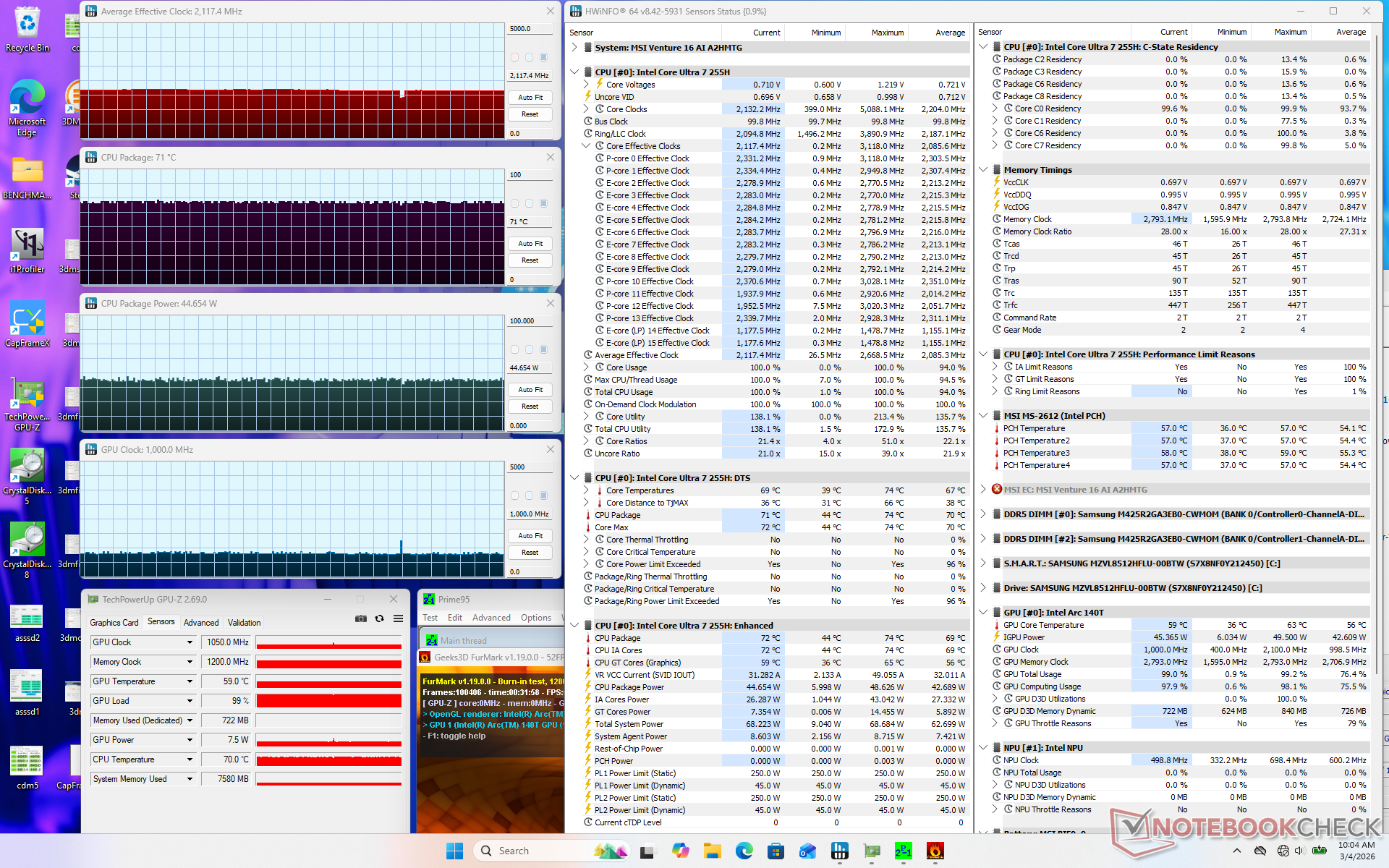
Task: Click the taskbar Search box
Action: [535, 851]
